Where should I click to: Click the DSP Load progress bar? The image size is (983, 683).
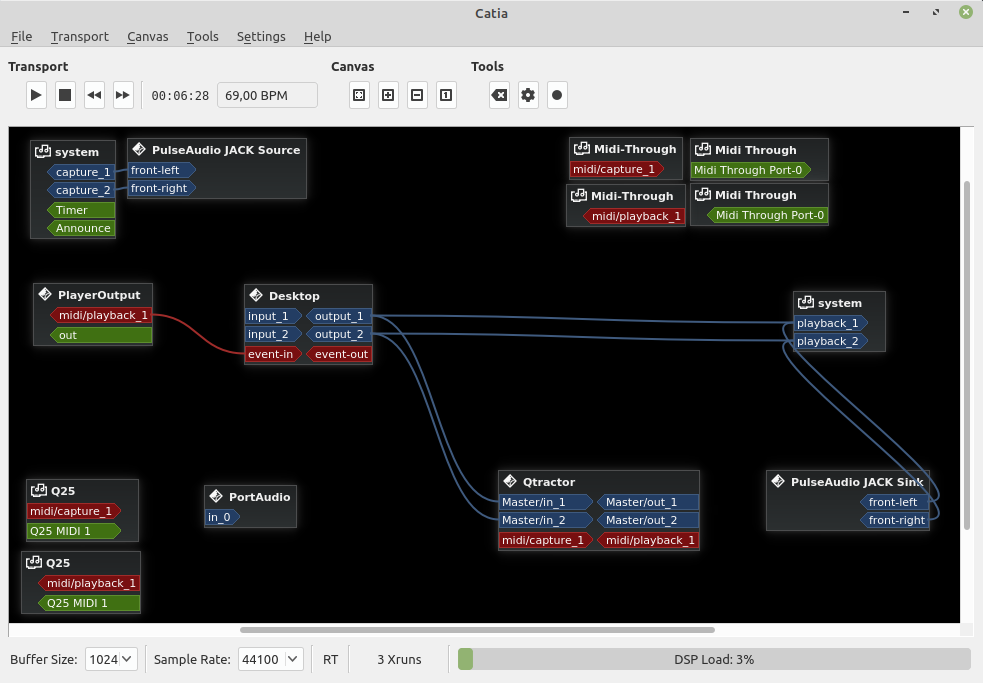714,659
